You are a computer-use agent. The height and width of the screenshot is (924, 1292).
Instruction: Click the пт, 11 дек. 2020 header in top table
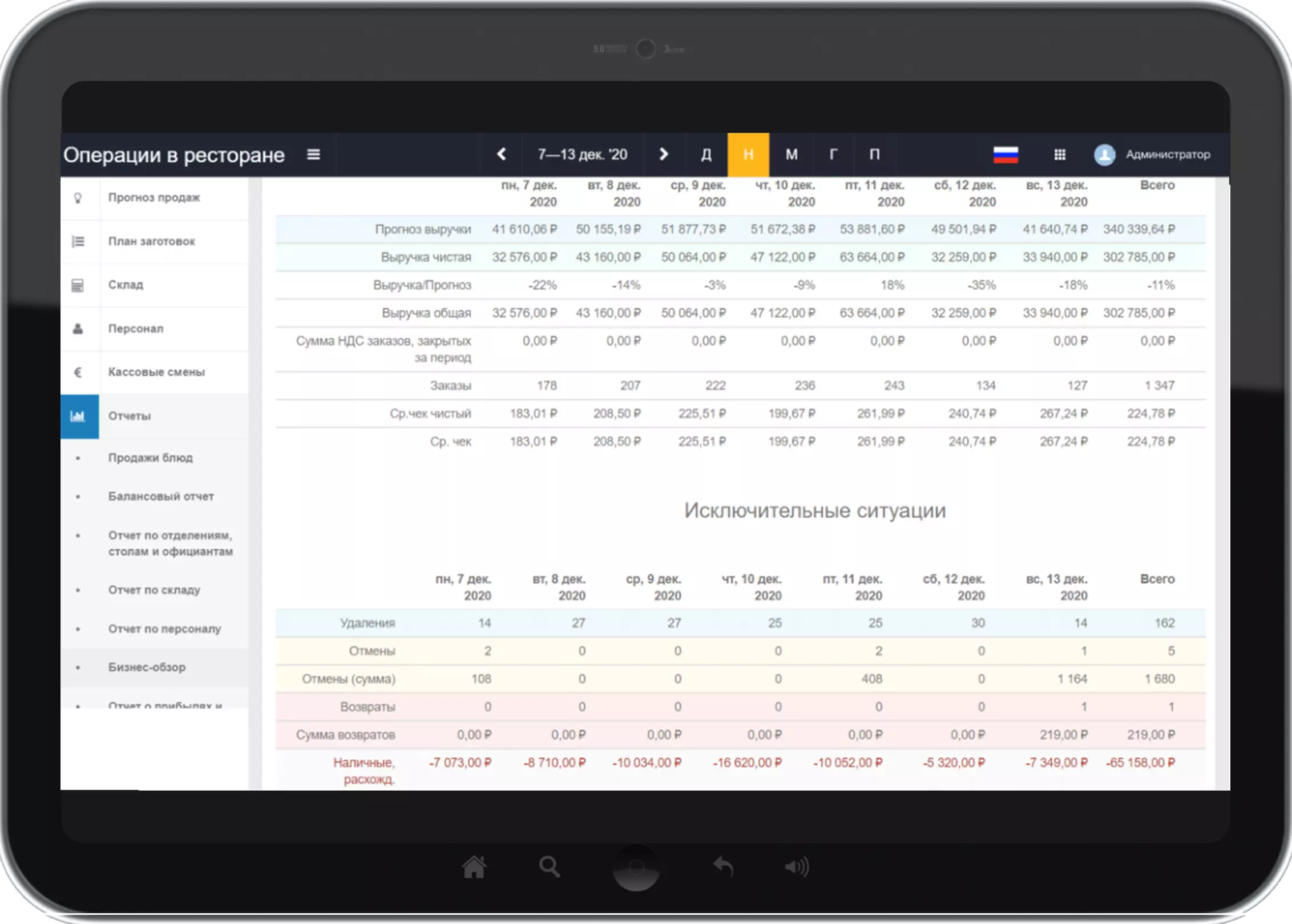[875, 193]
